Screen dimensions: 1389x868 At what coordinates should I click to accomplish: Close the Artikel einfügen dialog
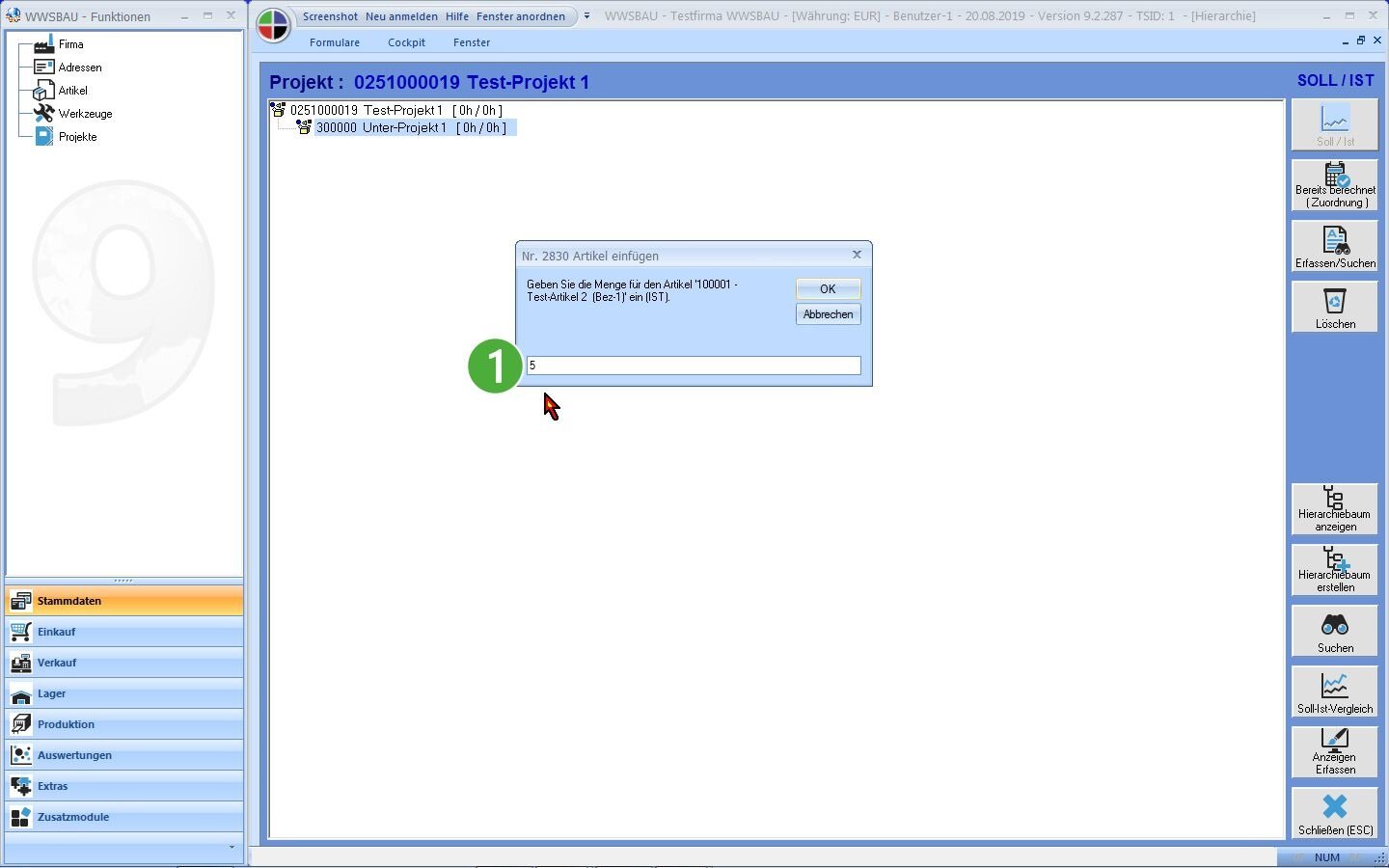(x=857, y=255)
